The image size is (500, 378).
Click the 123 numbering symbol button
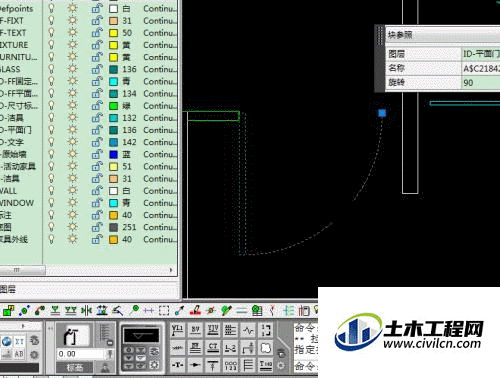click(x=230, y=365)
